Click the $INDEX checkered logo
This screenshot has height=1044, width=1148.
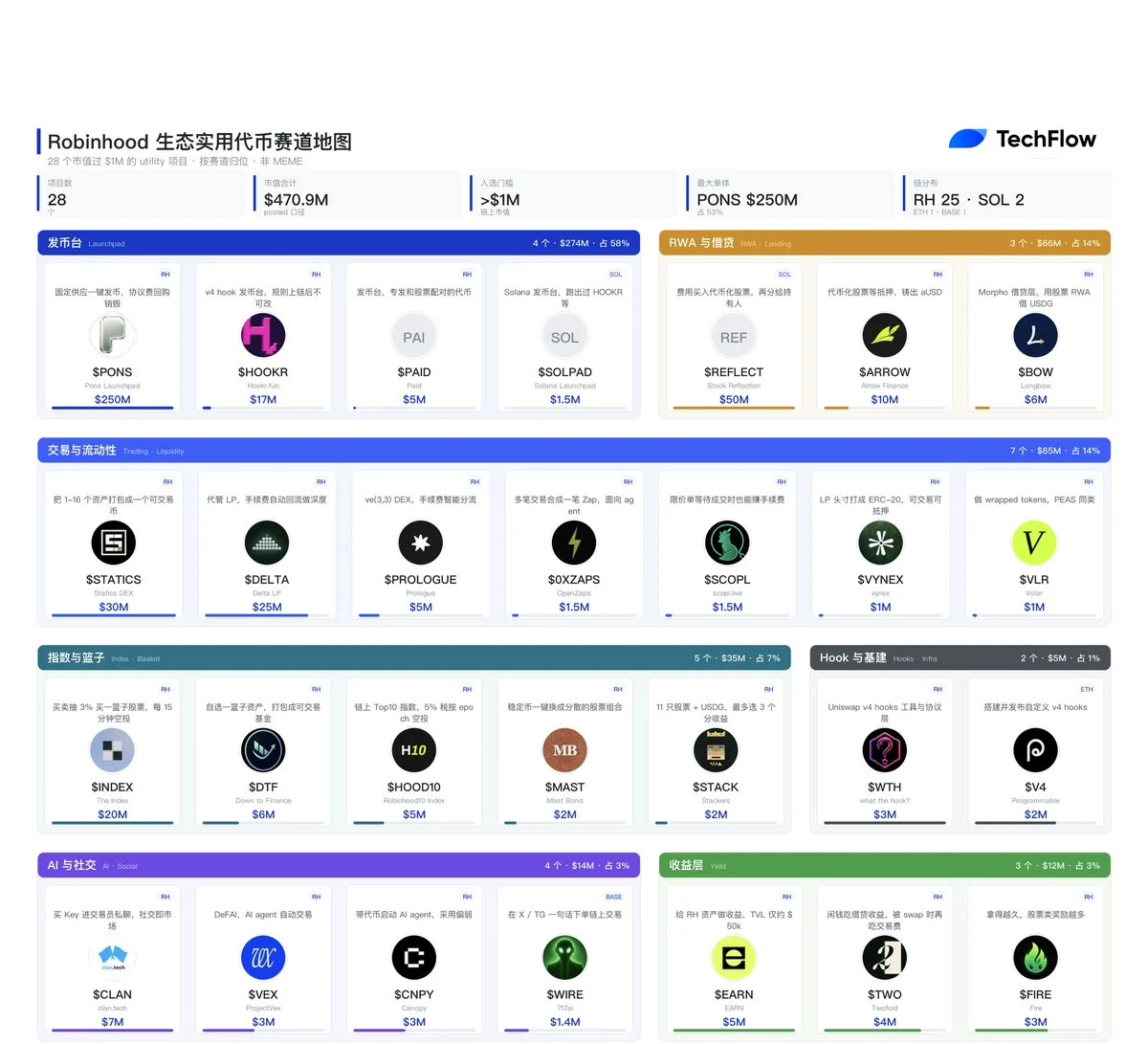(112, 751)
